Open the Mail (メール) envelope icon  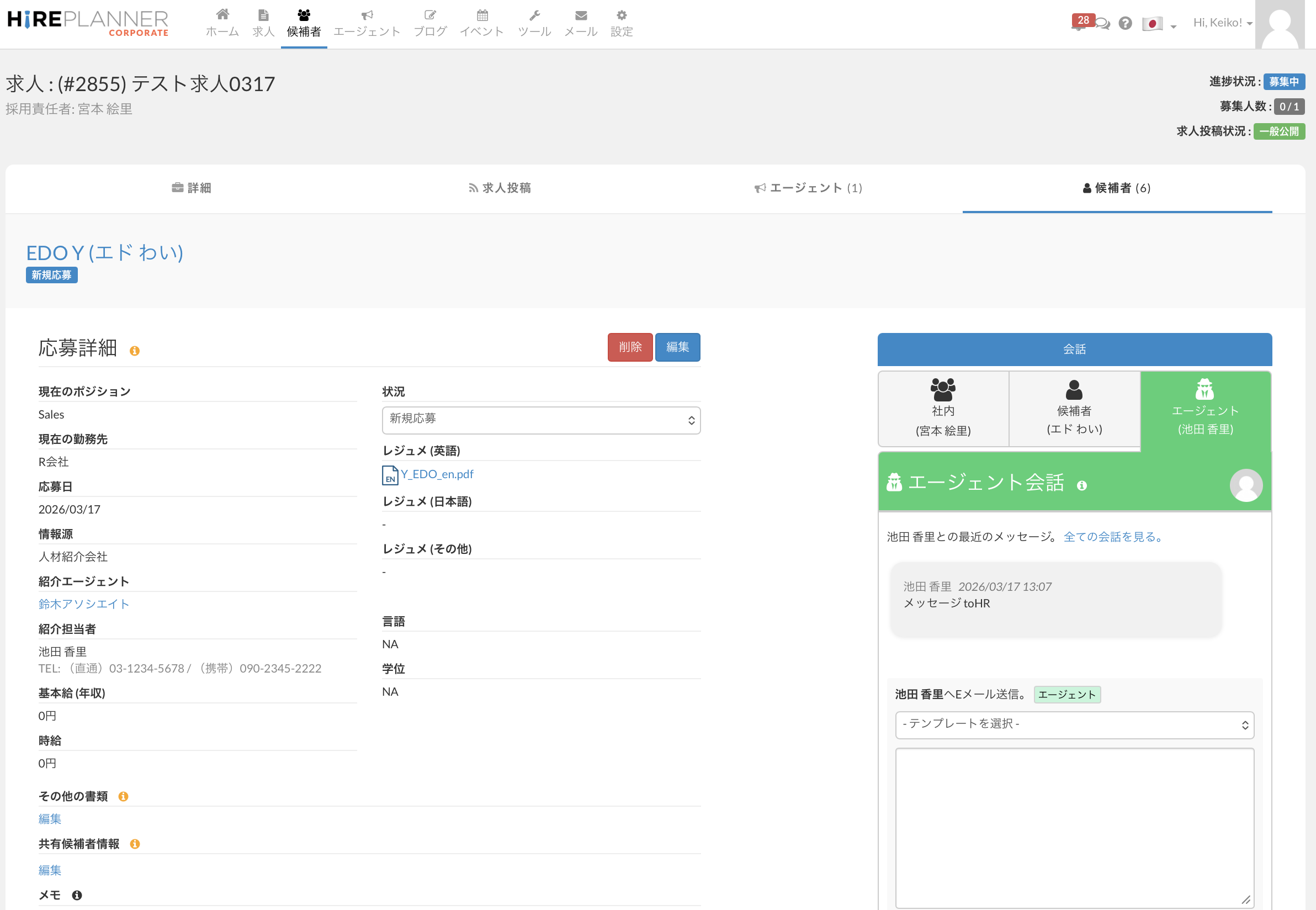click(x=581, y=15)
